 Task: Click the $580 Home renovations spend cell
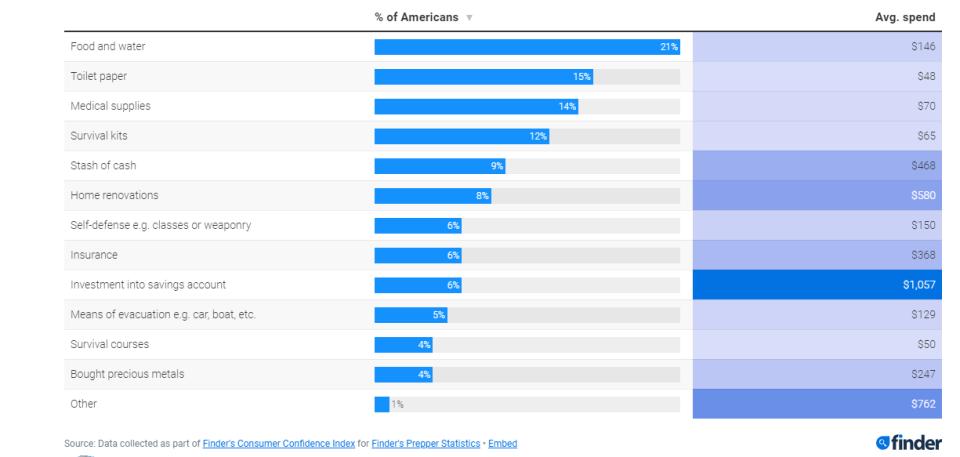817,196
